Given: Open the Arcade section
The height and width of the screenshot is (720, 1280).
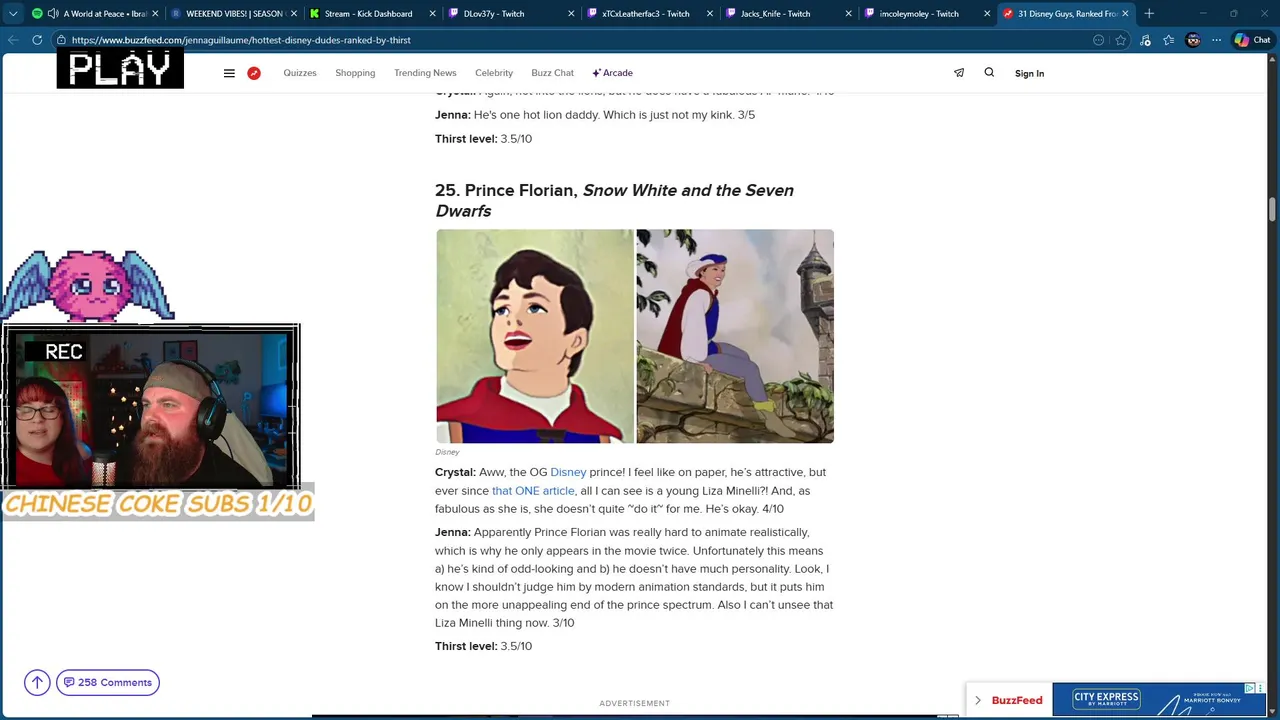Looking at the screenshot, I should click(x=612, y=73).
